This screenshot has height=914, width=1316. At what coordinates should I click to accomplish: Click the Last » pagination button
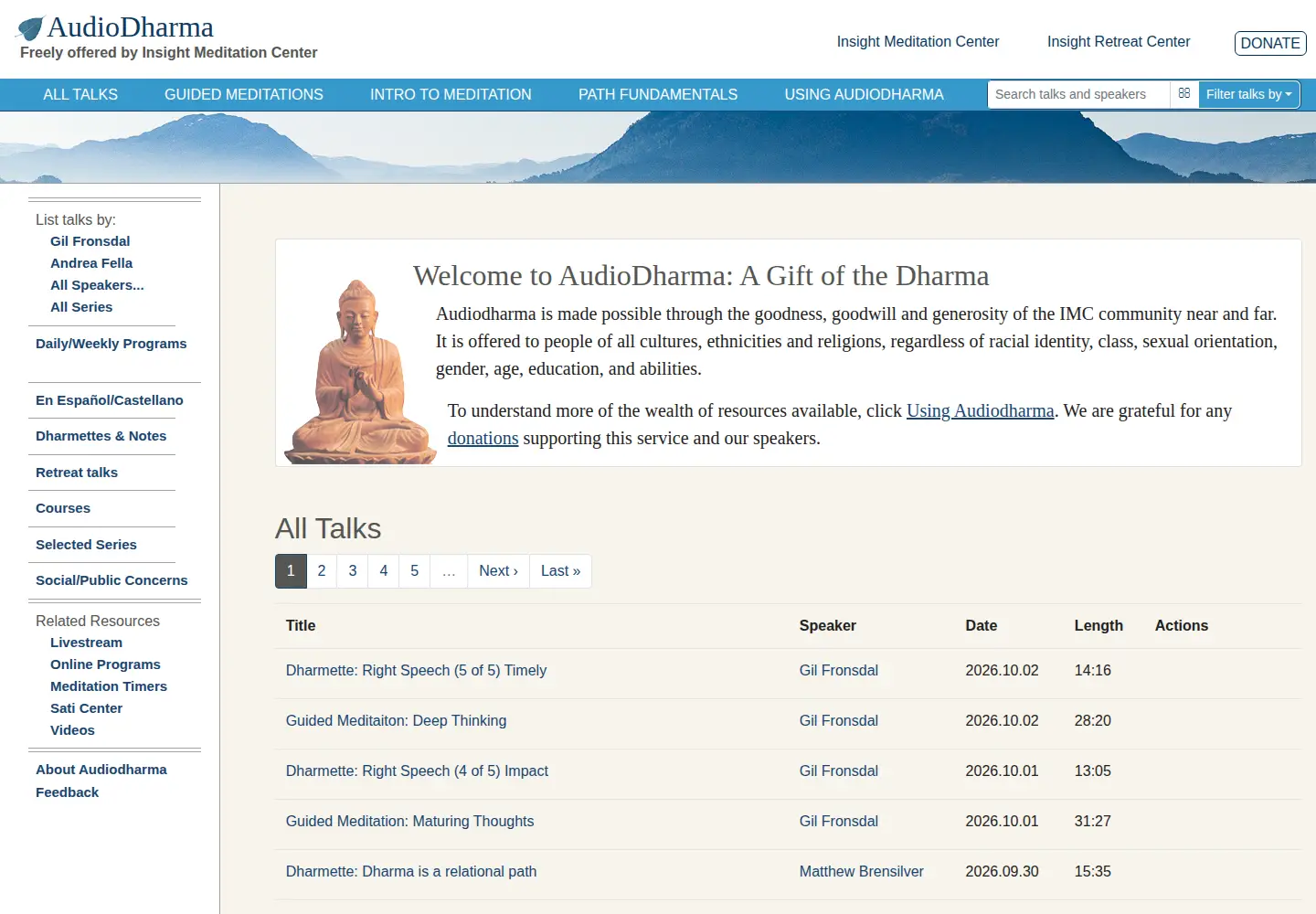coord(560,571)
